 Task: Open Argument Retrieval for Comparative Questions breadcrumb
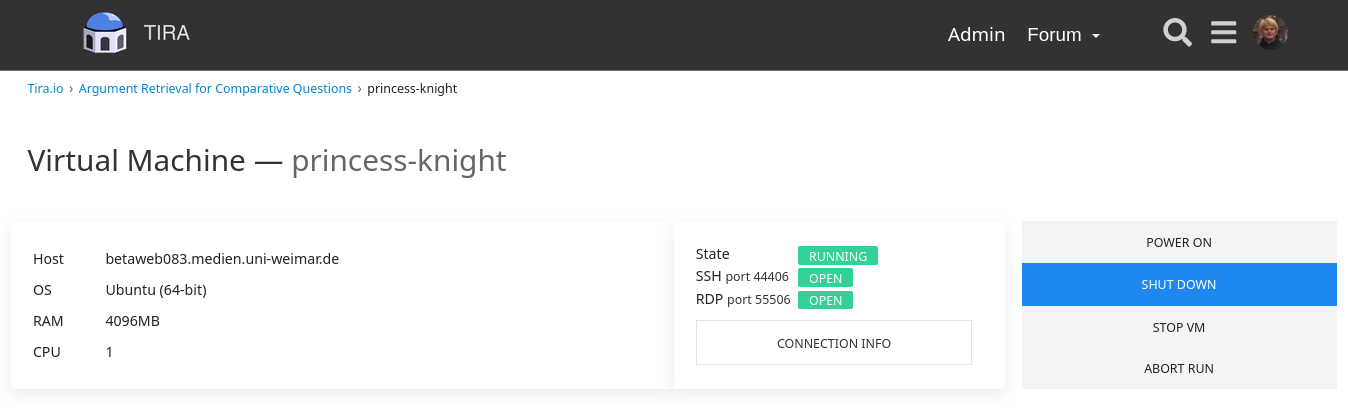(x=215, y=88)
